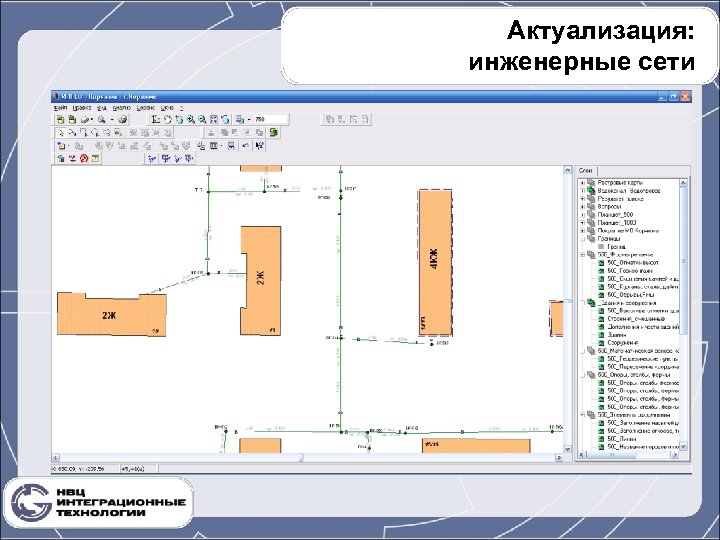Open the Сервис menu
The image size is (720, 540).
point(146,107)
